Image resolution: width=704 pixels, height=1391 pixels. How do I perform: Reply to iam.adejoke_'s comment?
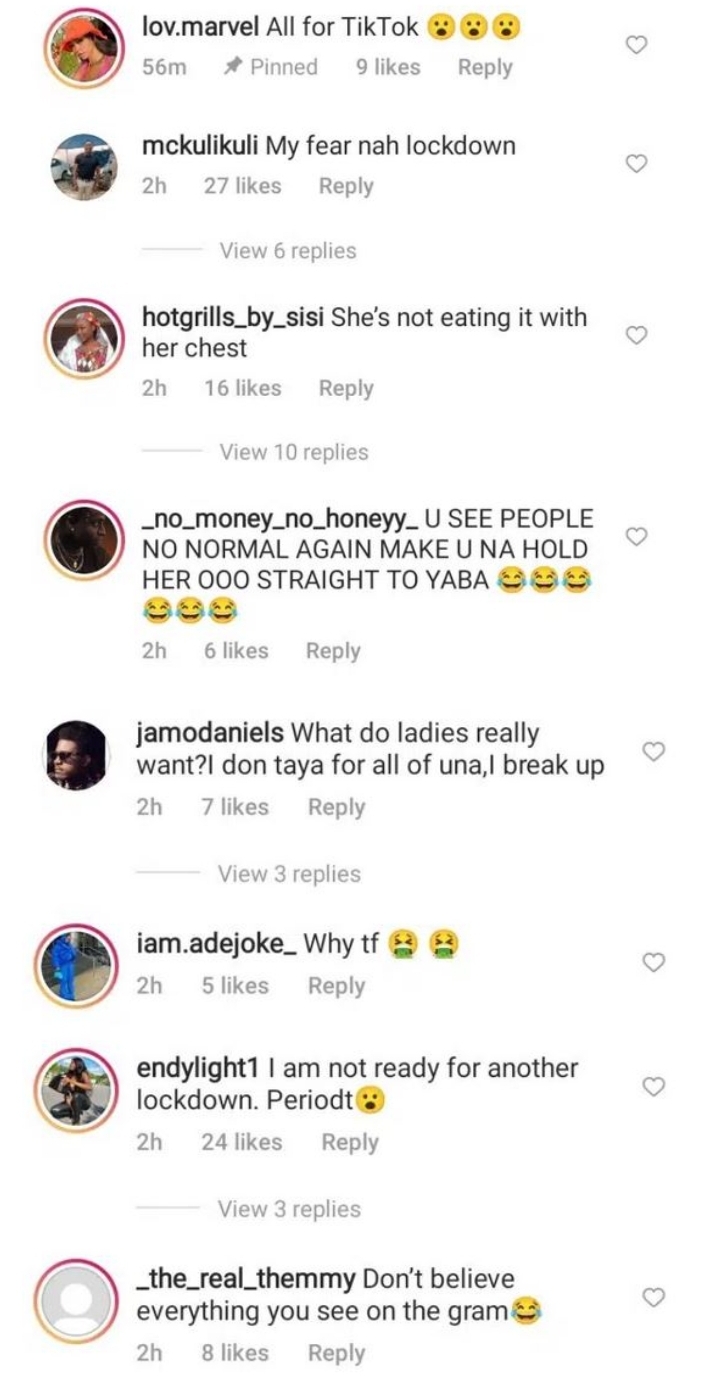[x=336, y=986]
